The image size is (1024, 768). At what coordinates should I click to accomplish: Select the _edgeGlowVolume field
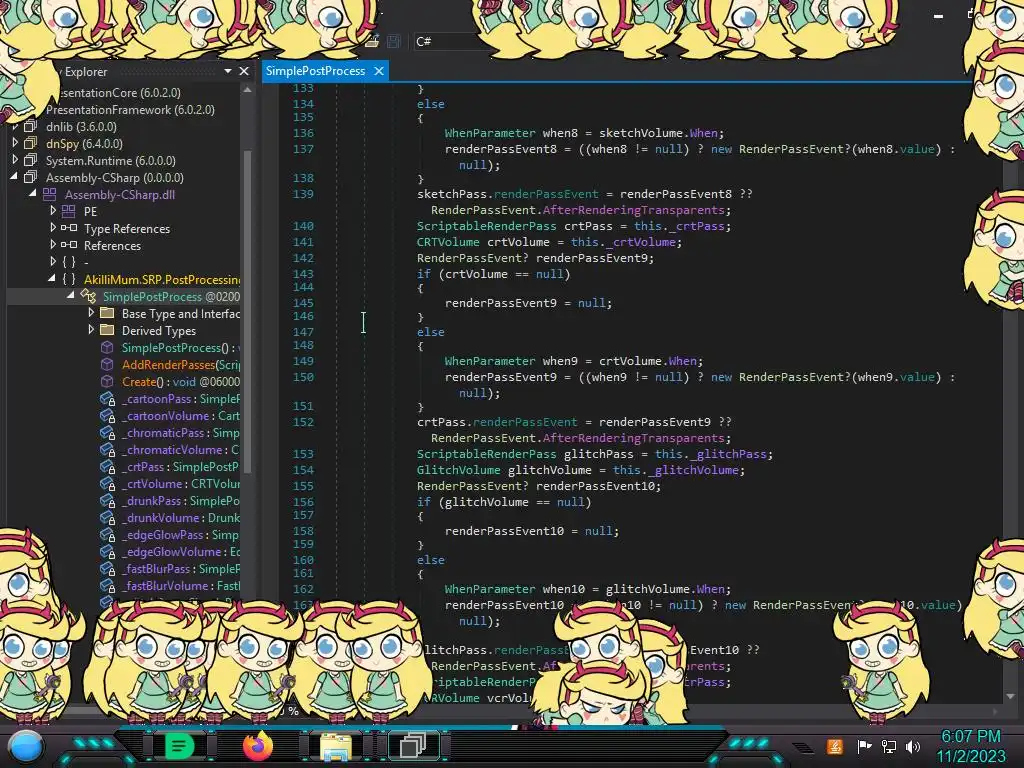(x=180, y=551)
